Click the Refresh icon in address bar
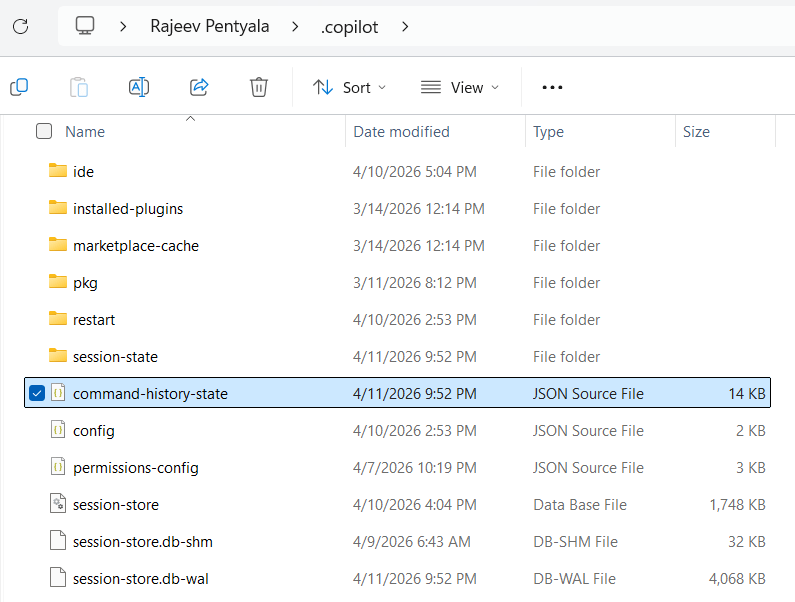This screenshot has height=602, width=795. 20,27
